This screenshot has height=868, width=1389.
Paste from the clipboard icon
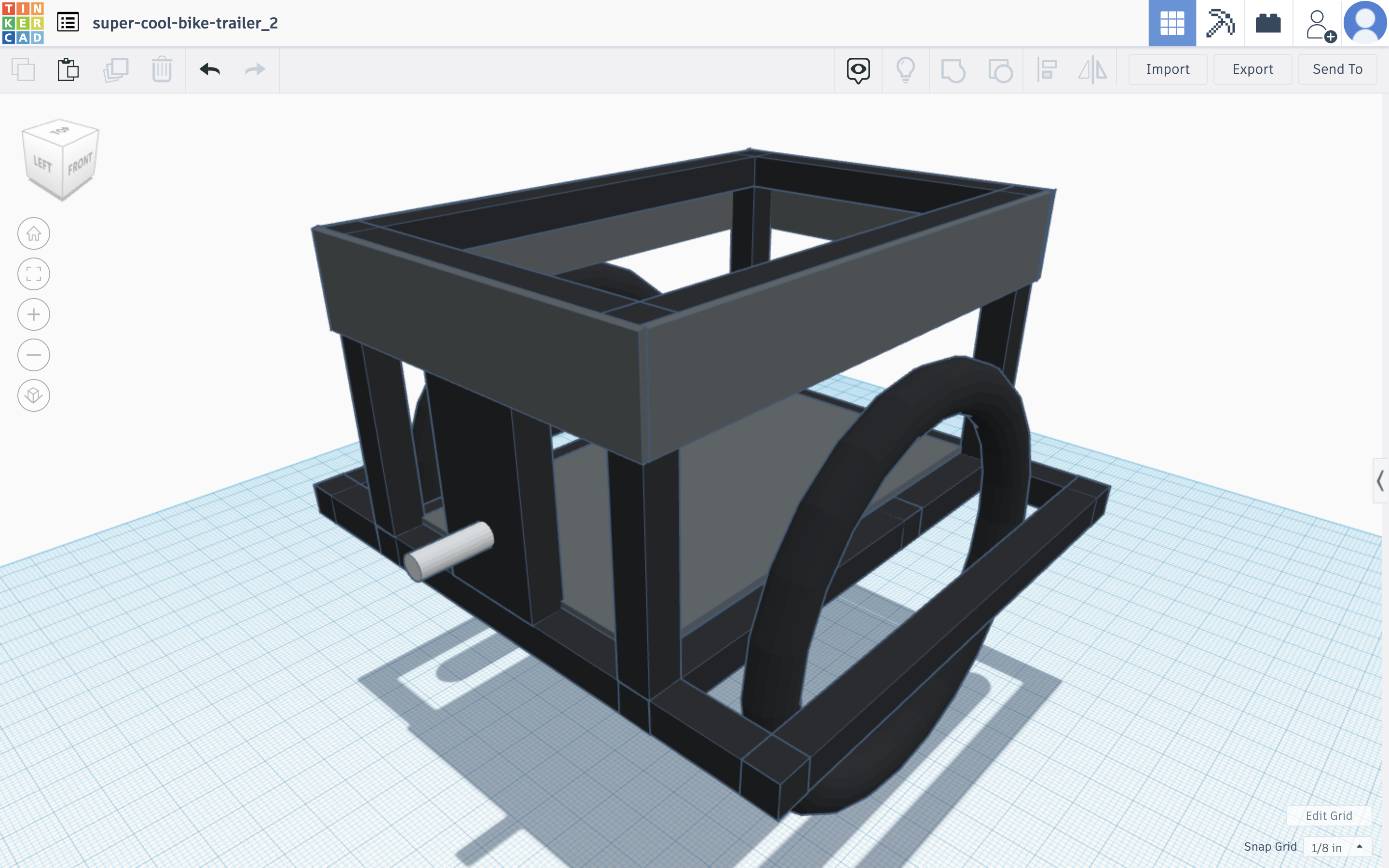coord(68,69)
